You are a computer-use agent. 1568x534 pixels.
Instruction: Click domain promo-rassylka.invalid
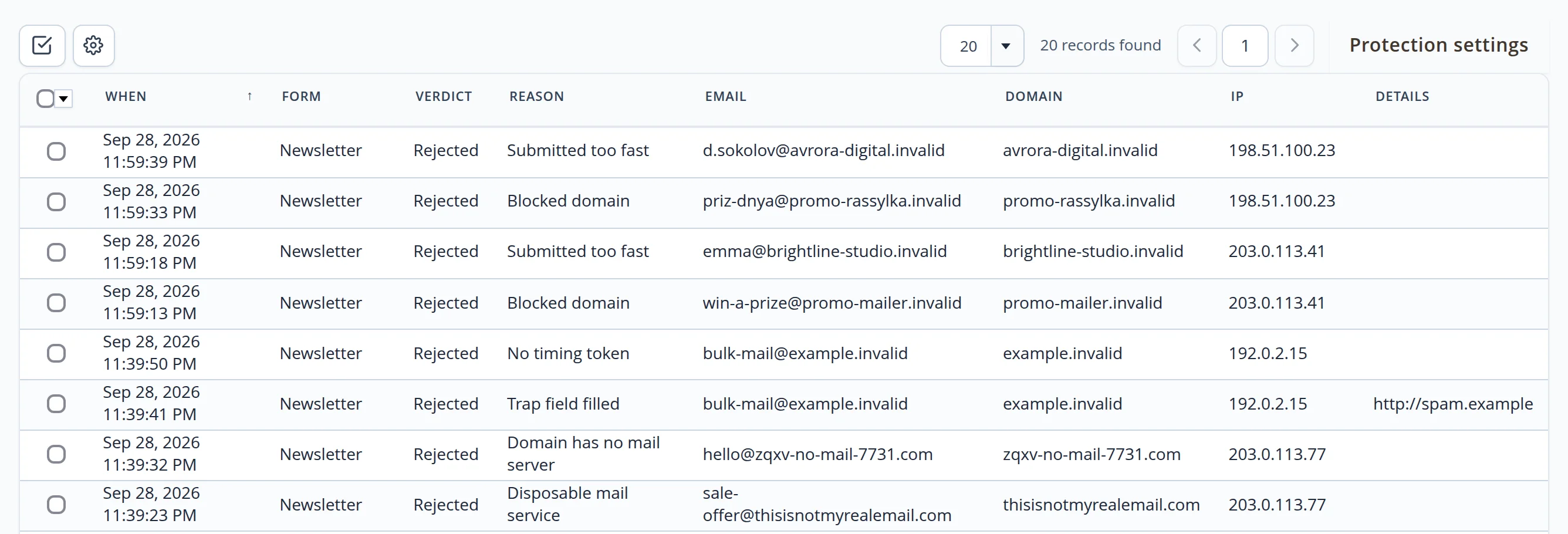(1089, 201)
